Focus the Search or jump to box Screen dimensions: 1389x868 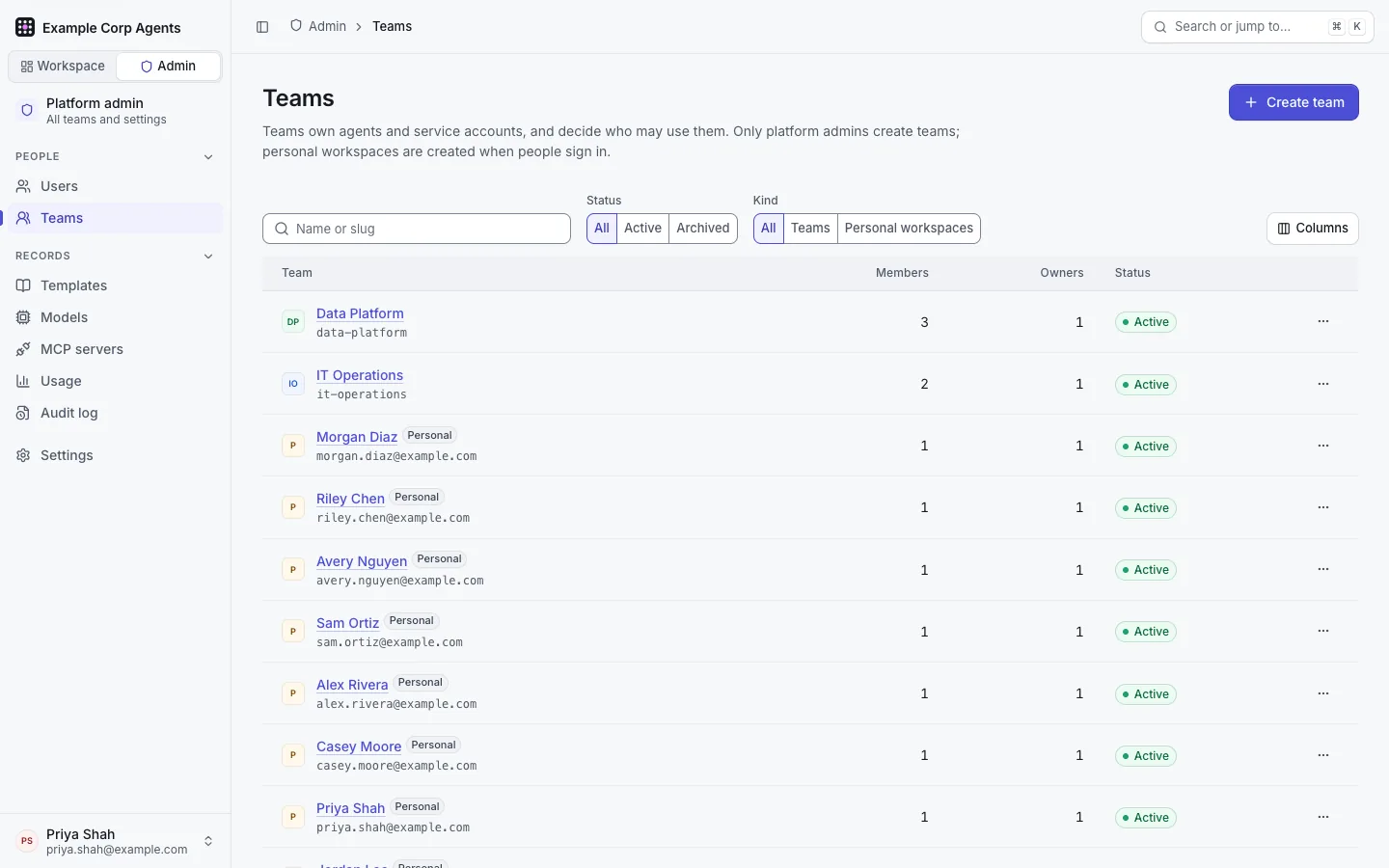1258,27
